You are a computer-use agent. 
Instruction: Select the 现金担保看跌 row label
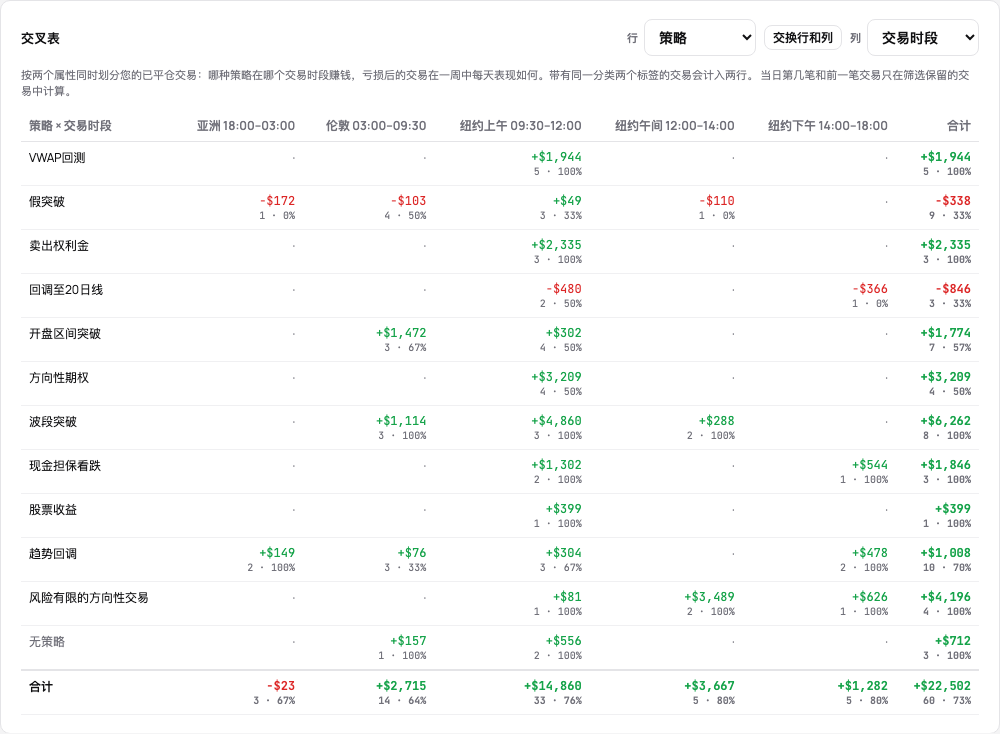click(64, 466)
